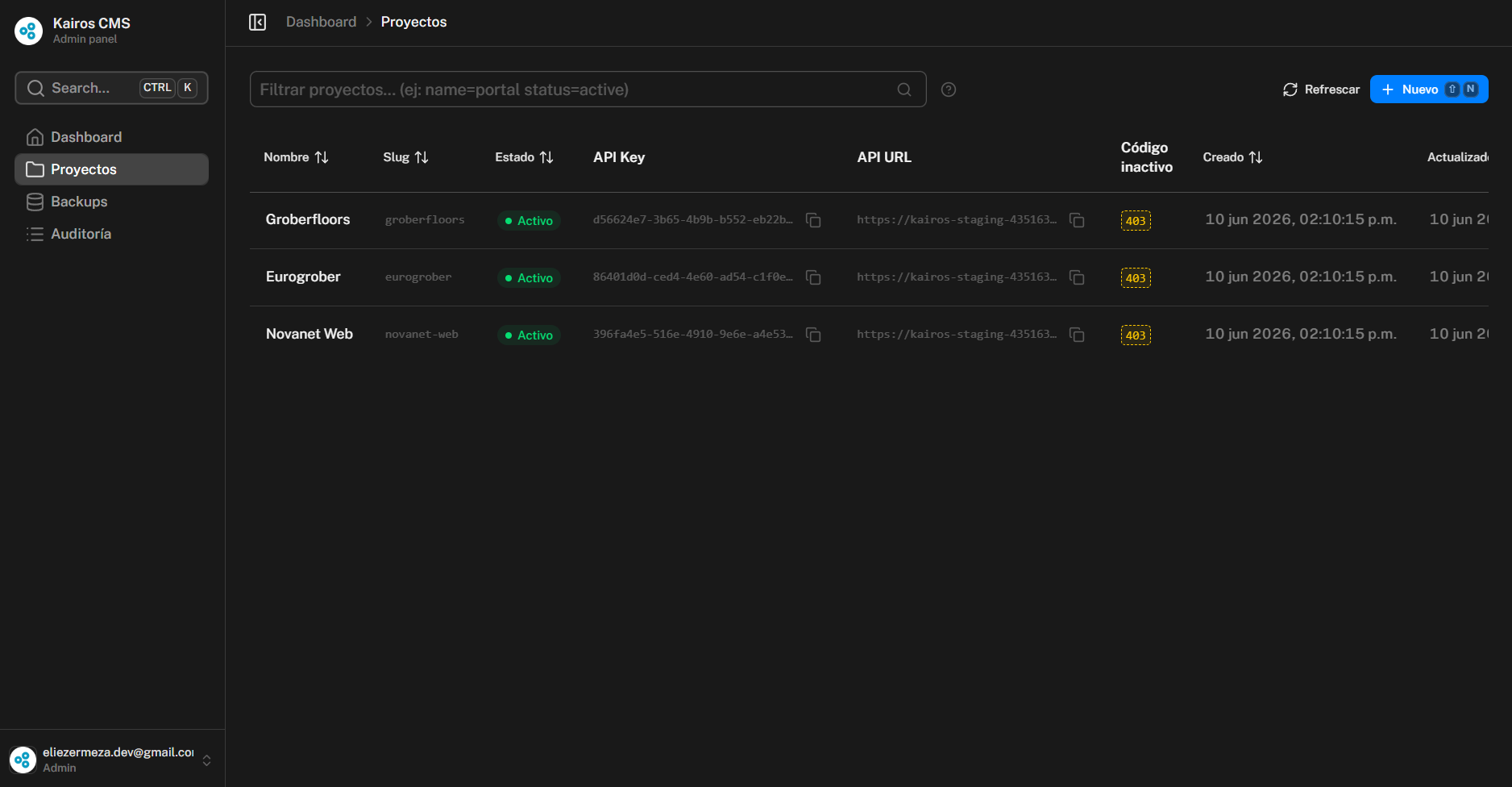Copy the Groberfloors API key
1512x787 pixels.
click(x=813, y=220)
